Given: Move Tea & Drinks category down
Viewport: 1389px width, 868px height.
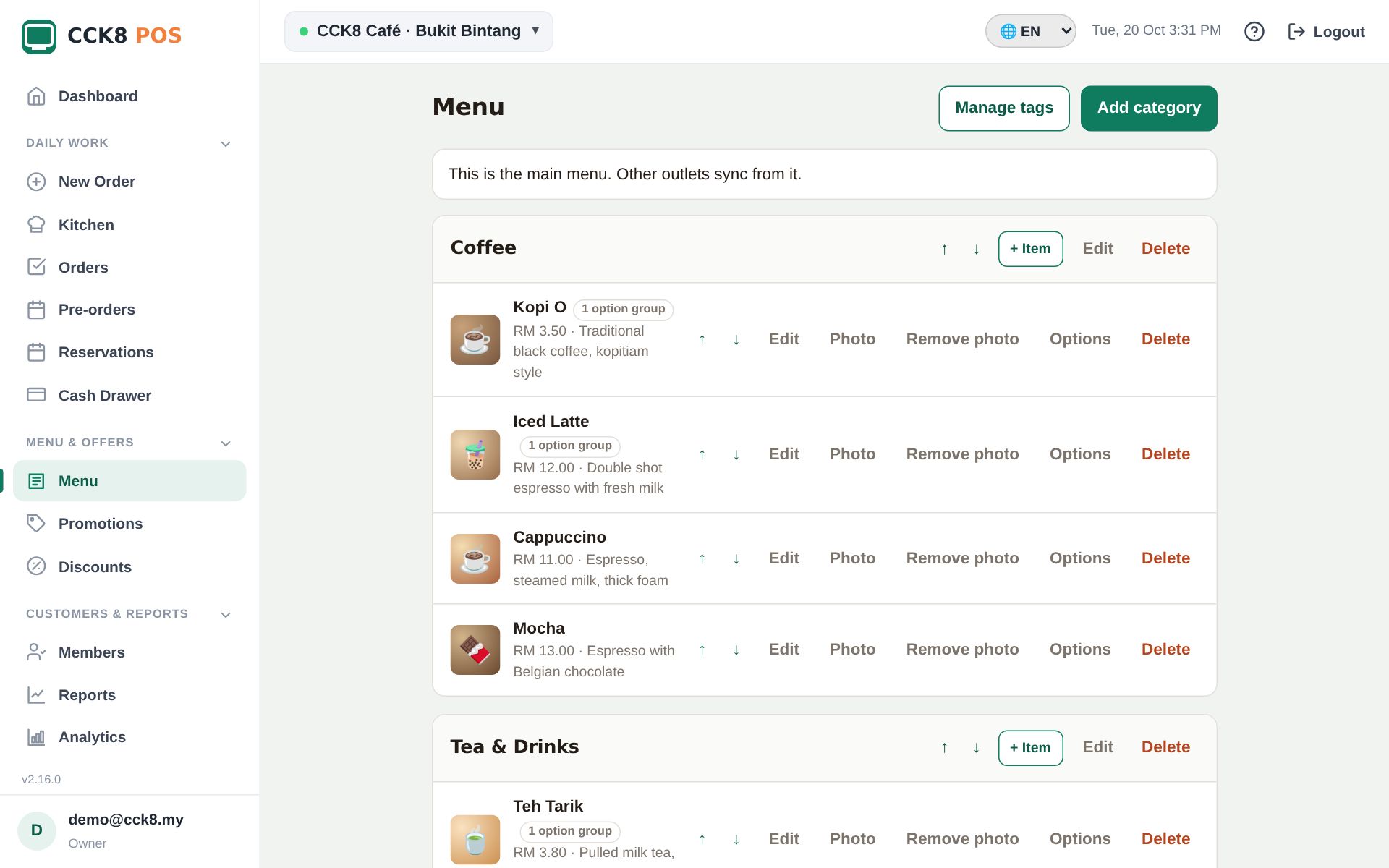Looking at the screenshot, I should coord(976,747).
